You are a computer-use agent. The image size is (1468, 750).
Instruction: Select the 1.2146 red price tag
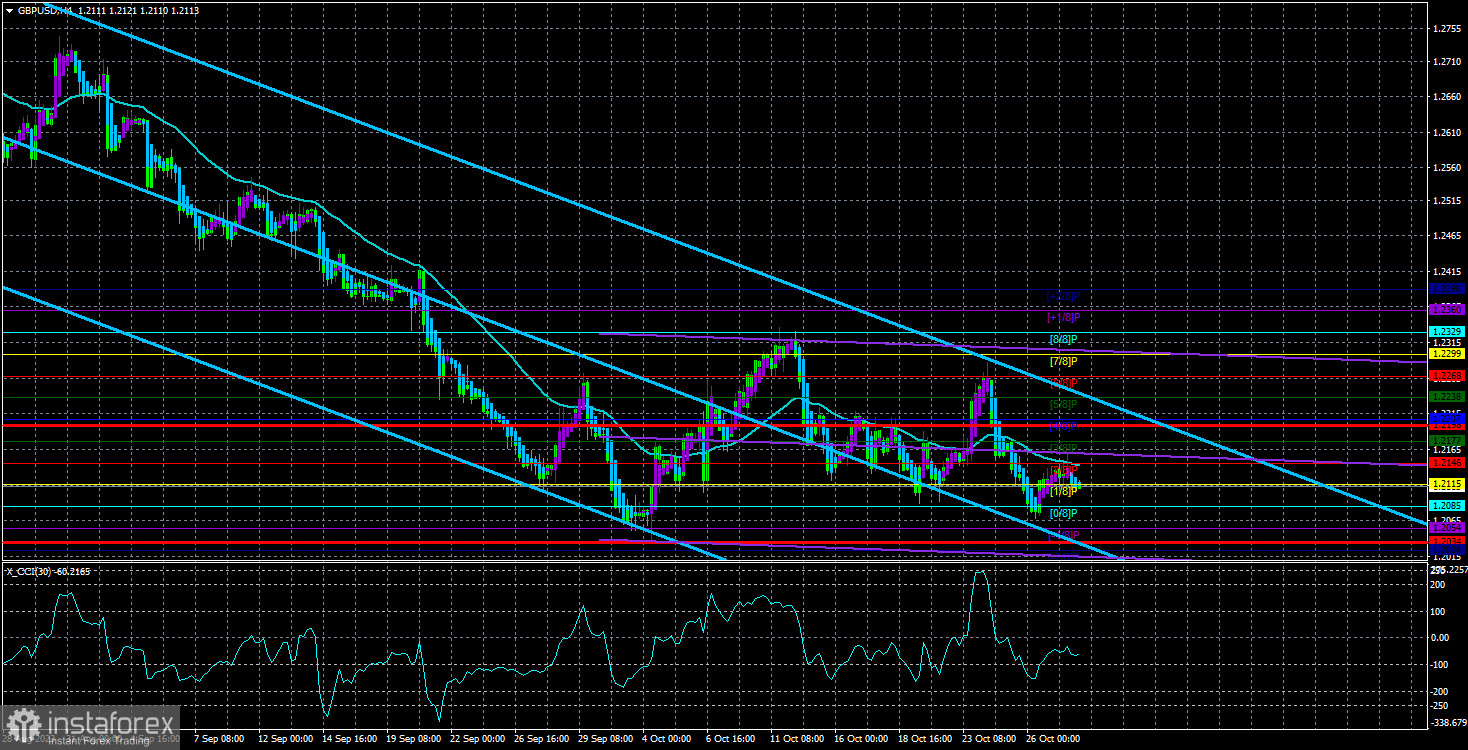coord(1448,463)
